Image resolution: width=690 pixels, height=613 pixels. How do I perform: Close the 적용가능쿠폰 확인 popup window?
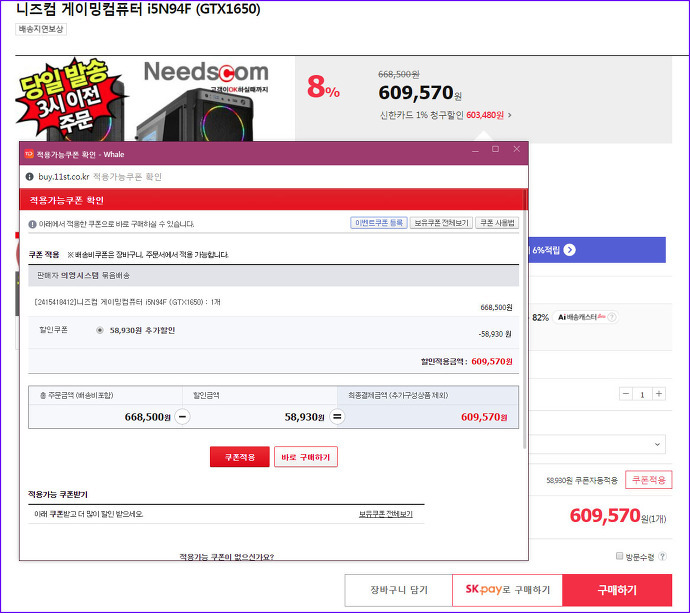[517, 149]
